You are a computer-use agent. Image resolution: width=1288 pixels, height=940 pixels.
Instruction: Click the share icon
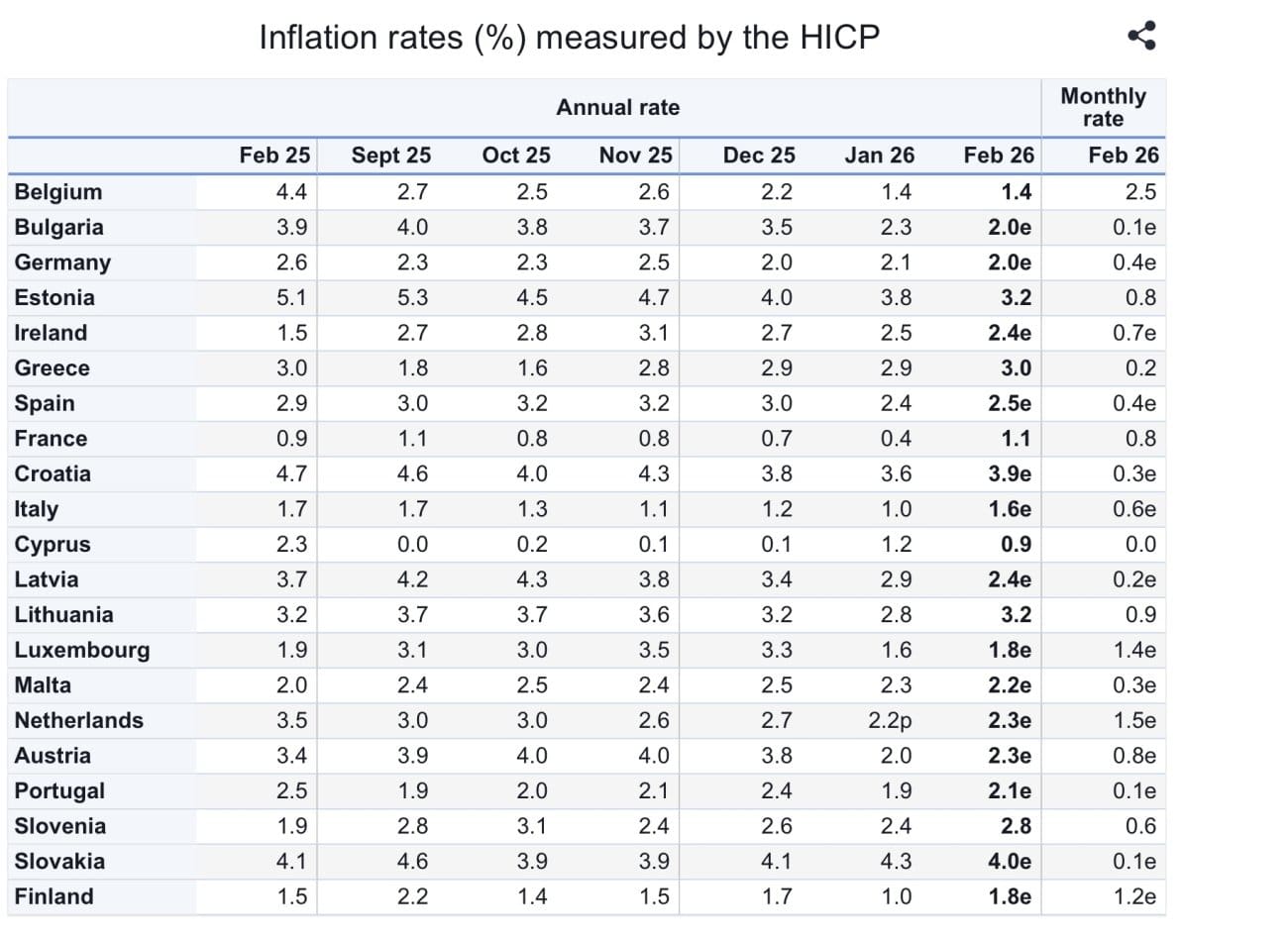click(x=1141, y=37)
